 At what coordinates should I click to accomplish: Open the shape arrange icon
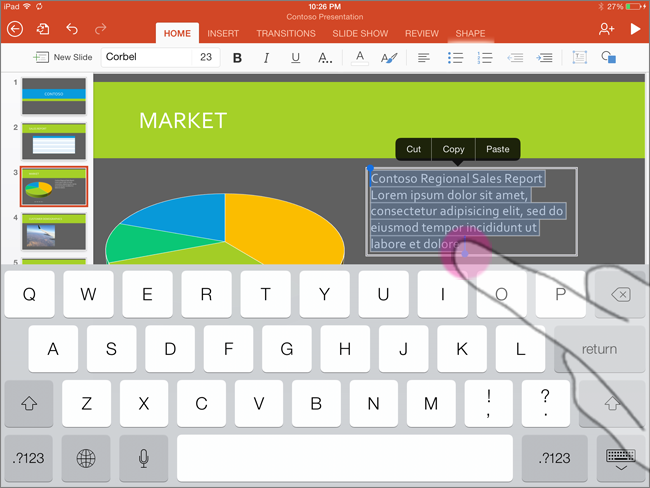point(608,58)
